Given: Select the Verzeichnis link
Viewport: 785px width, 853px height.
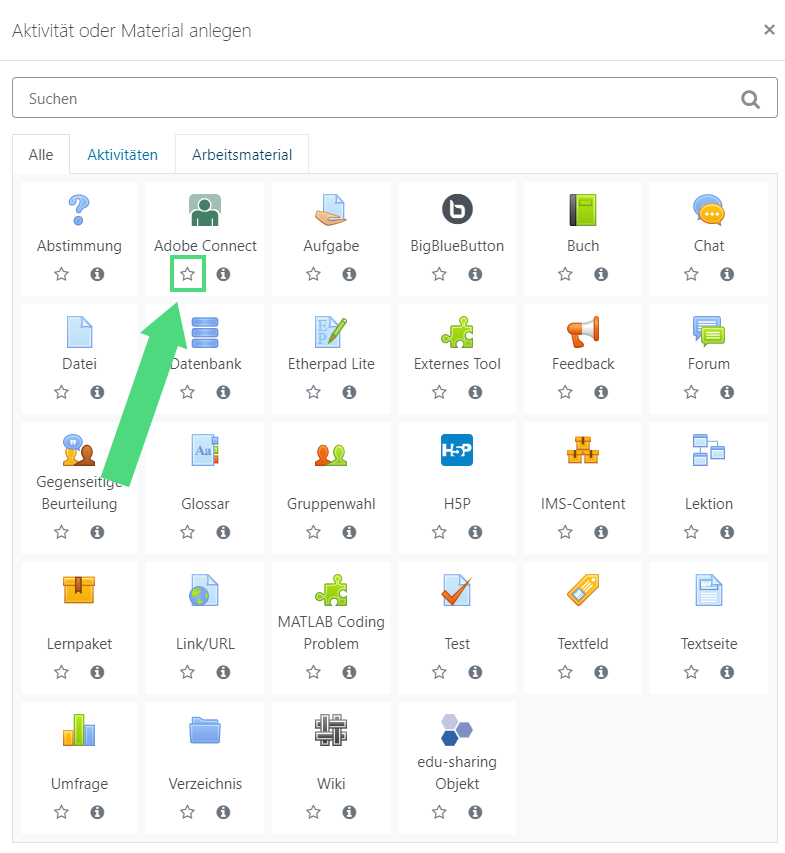Looking at the screenshot, I should (205, 784).
